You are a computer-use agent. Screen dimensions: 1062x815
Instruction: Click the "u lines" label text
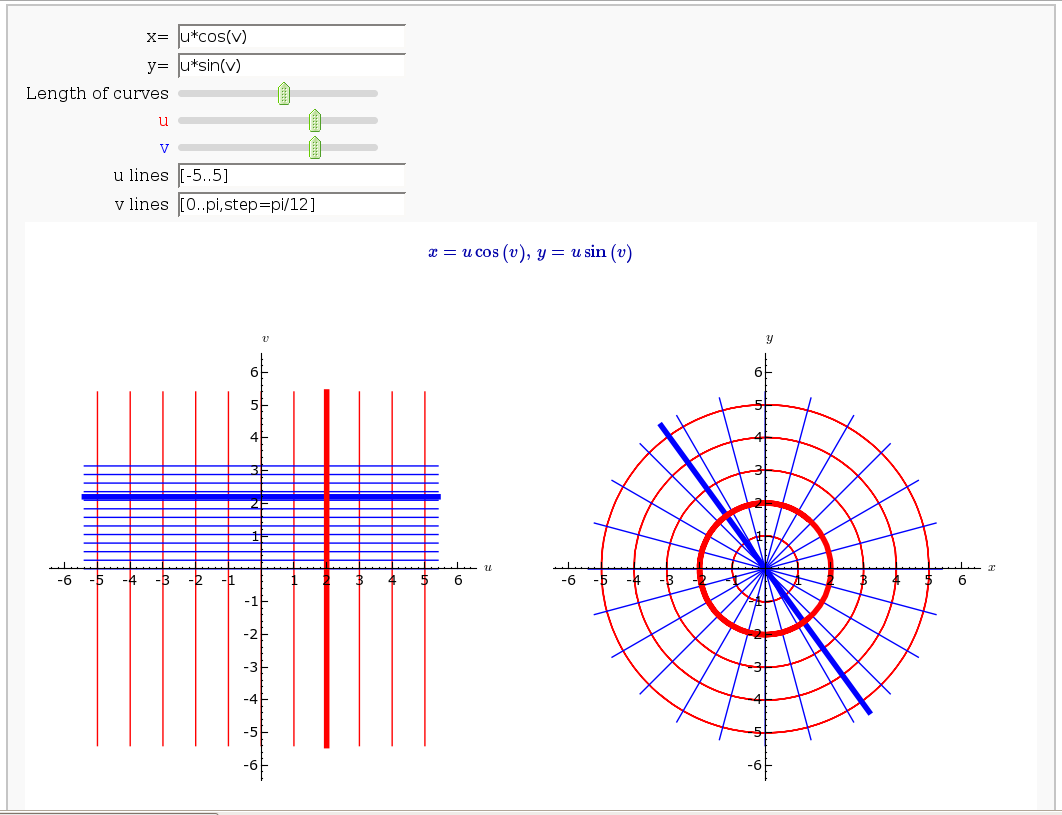pyautogui.click(x=141, y=176)
